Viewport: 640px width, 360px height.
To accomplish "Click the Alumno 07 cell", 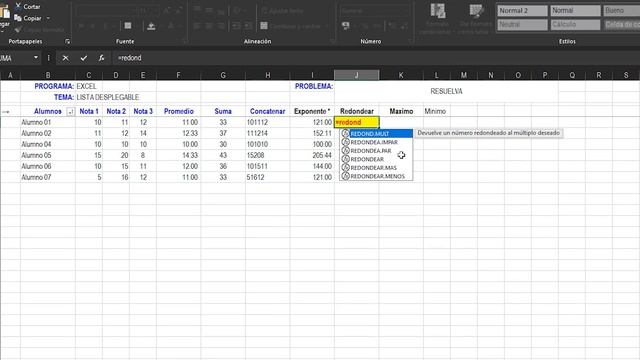I will (x=48, y=177).
